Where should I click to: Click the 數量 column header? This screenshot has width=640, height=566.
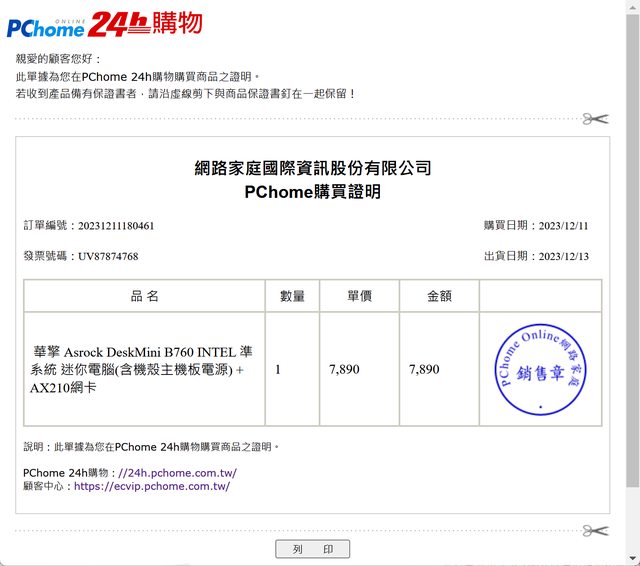point(292,296)
